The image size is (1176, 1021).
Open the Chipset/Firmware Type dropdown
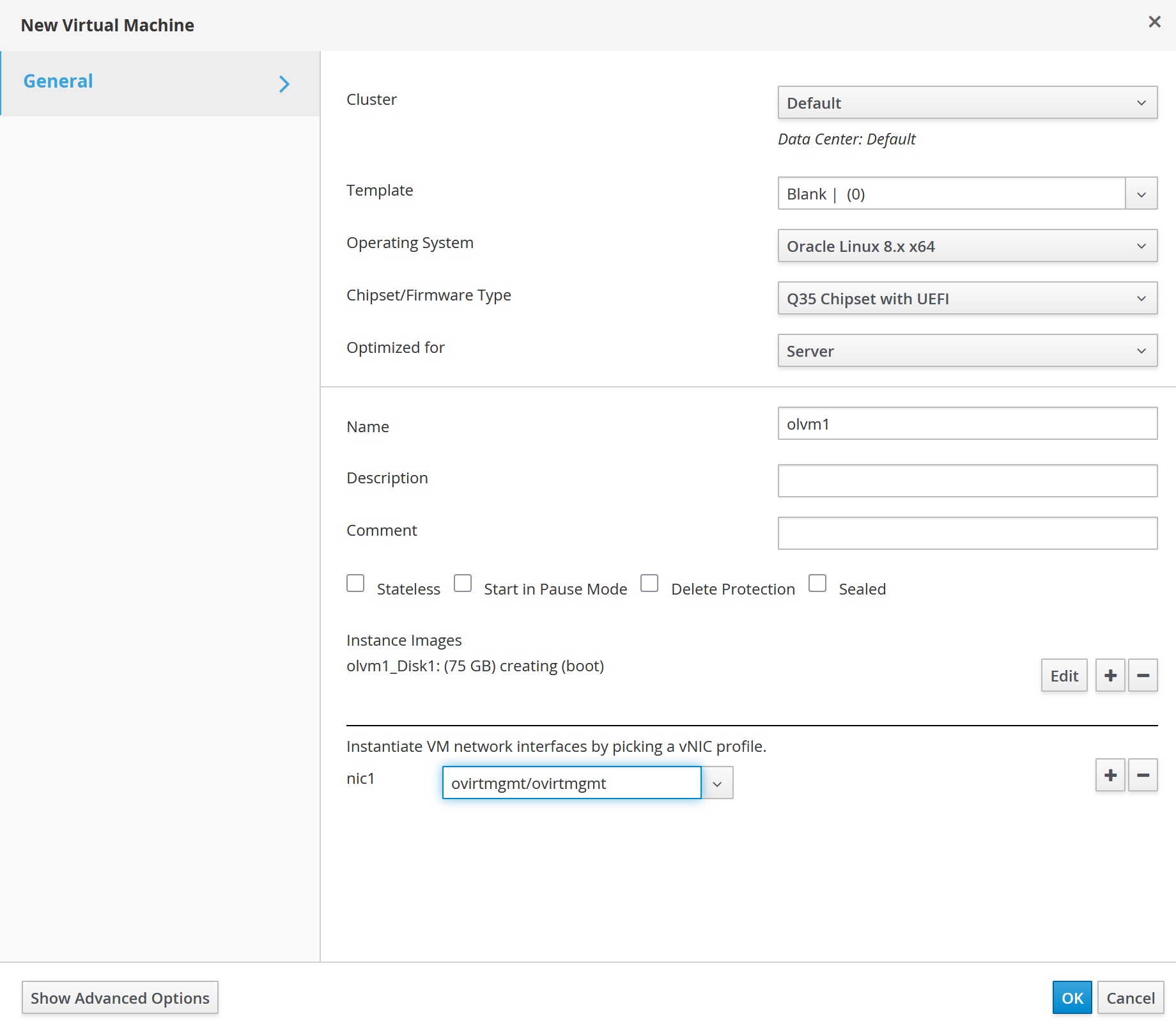pos(967,299)
